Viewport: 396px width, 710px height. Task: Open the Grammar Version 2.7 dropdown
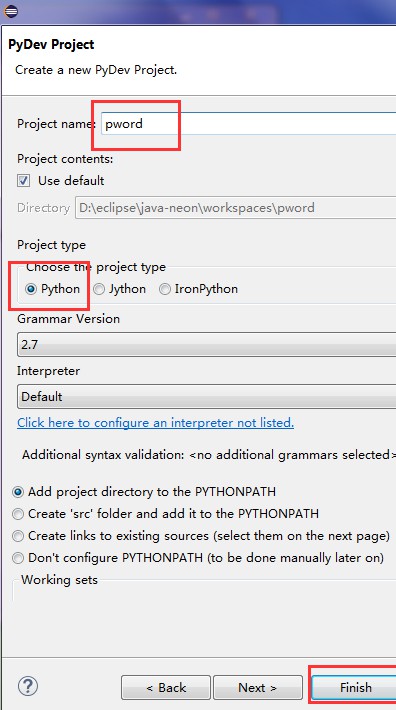click(x=206, y=345)
